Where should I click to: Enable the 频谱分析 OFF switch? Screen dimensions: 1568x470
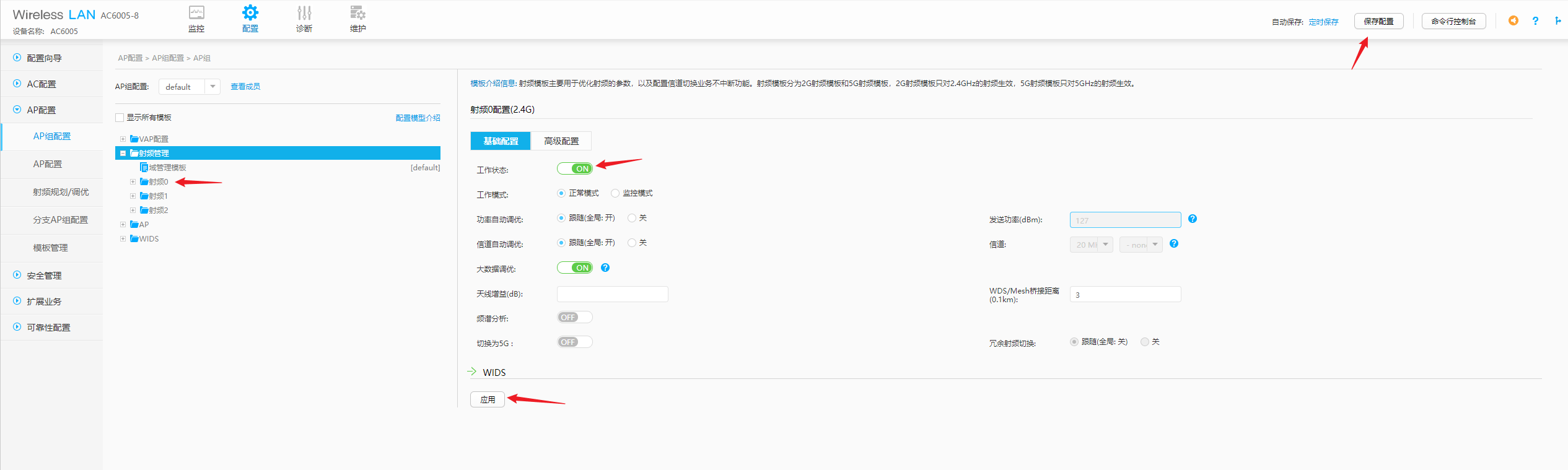click(574, 317)
